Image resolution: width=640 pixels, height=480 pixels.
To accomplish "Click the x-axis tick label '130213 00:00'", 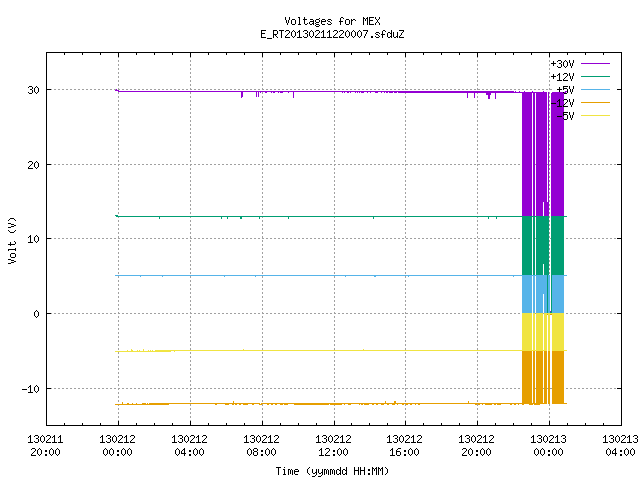I will pyautogui.click(x=549, y=446).
